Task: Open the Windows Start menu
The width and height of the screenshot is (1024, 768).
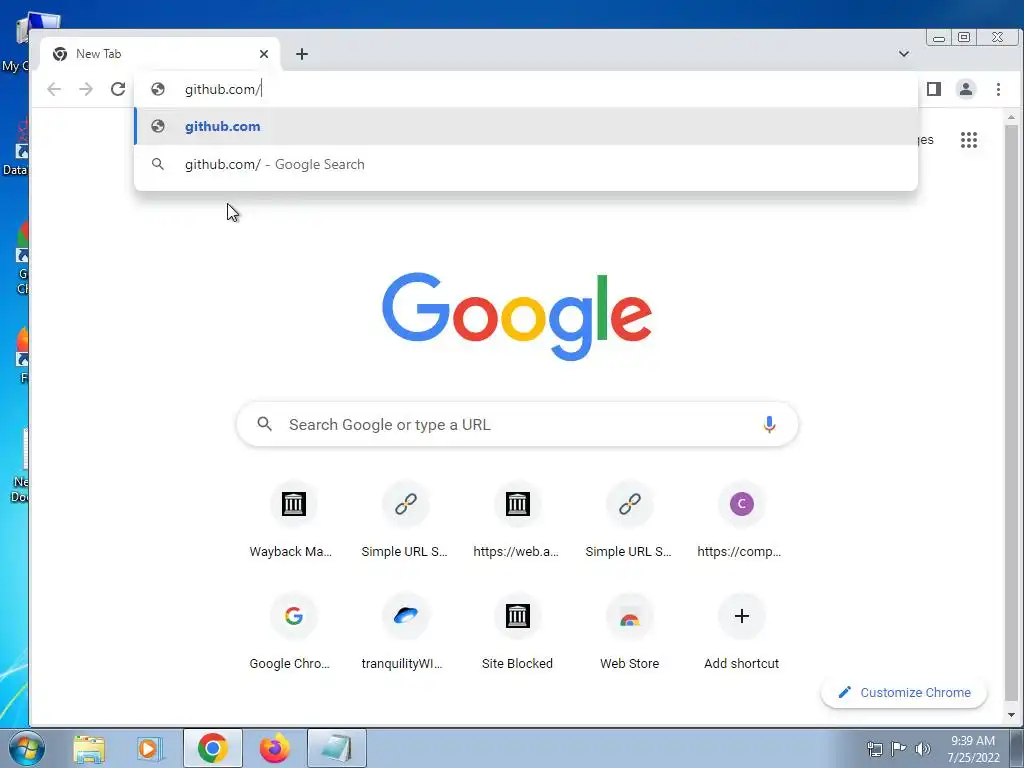Action: coord(27,748)
